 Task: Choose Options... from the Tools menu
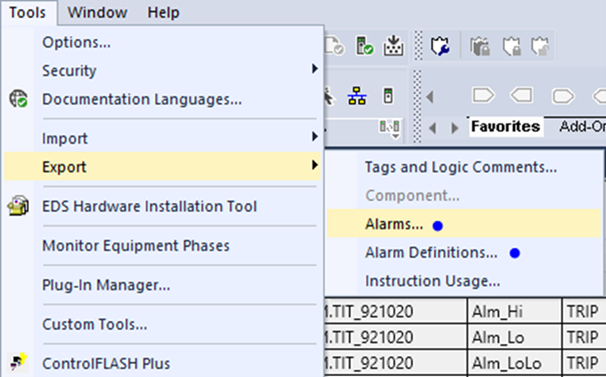pos(76,42)
